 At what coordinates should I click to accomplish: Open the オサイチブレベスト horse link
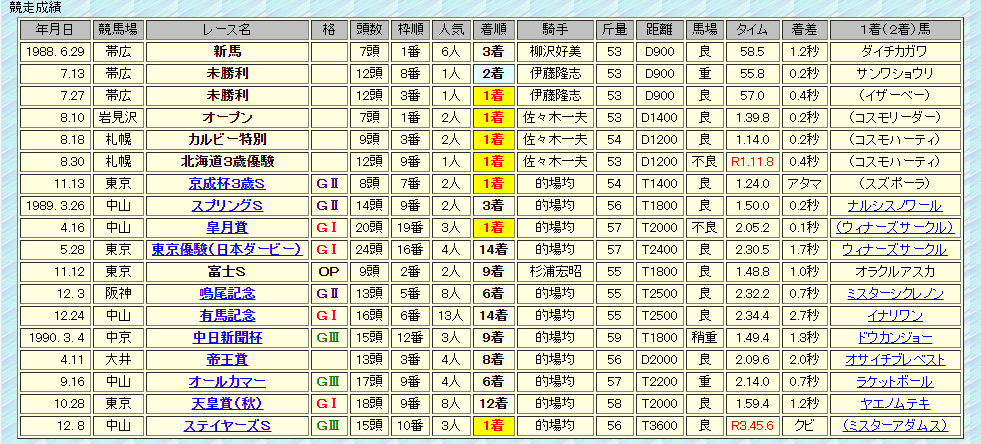tap(896, 359)
